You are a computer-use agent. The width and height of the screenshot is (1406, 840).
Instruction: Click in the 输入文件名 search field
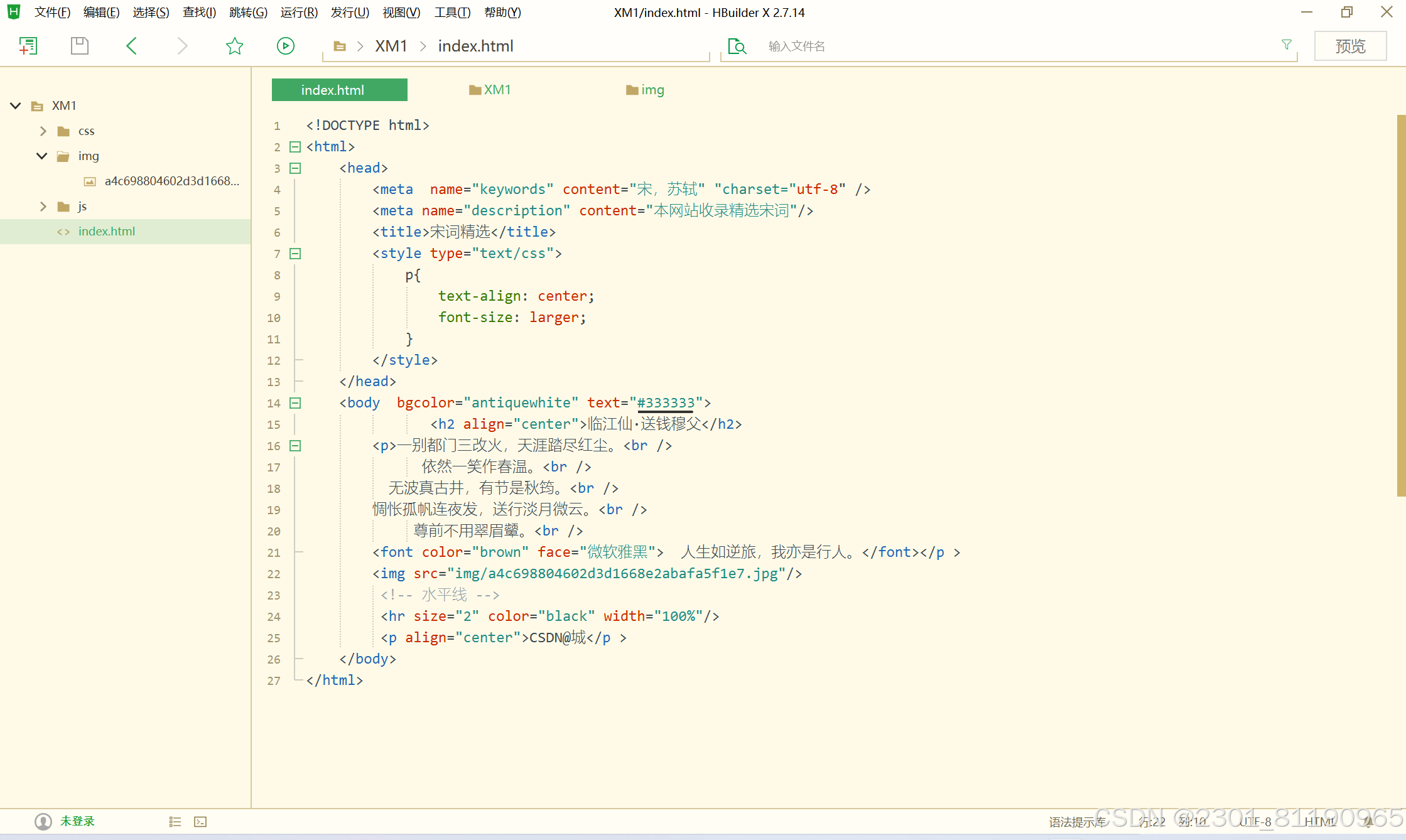1005,46
